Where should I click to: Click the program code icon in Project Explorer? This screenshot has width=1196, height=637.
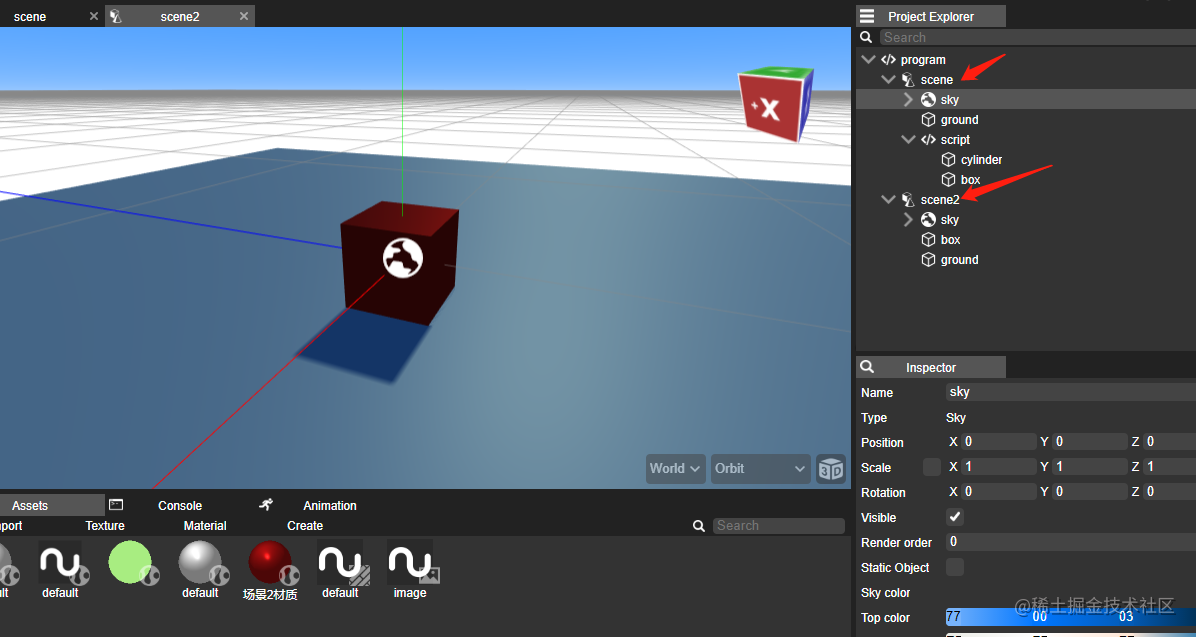coord(887,59)
